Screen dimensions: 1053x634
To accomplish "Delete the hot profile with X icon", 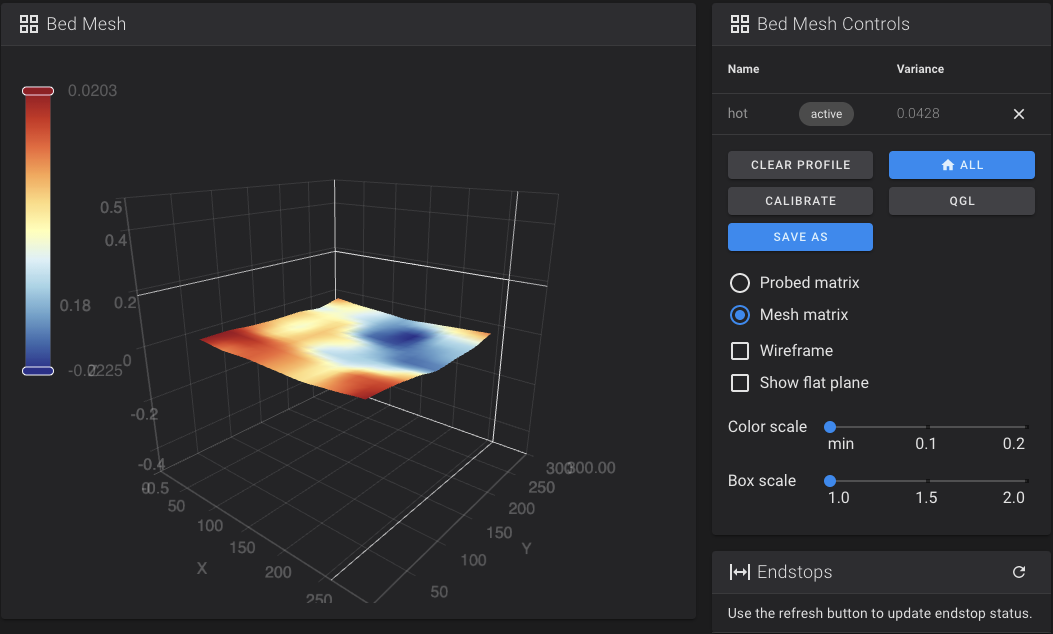I will [1019, 114].
